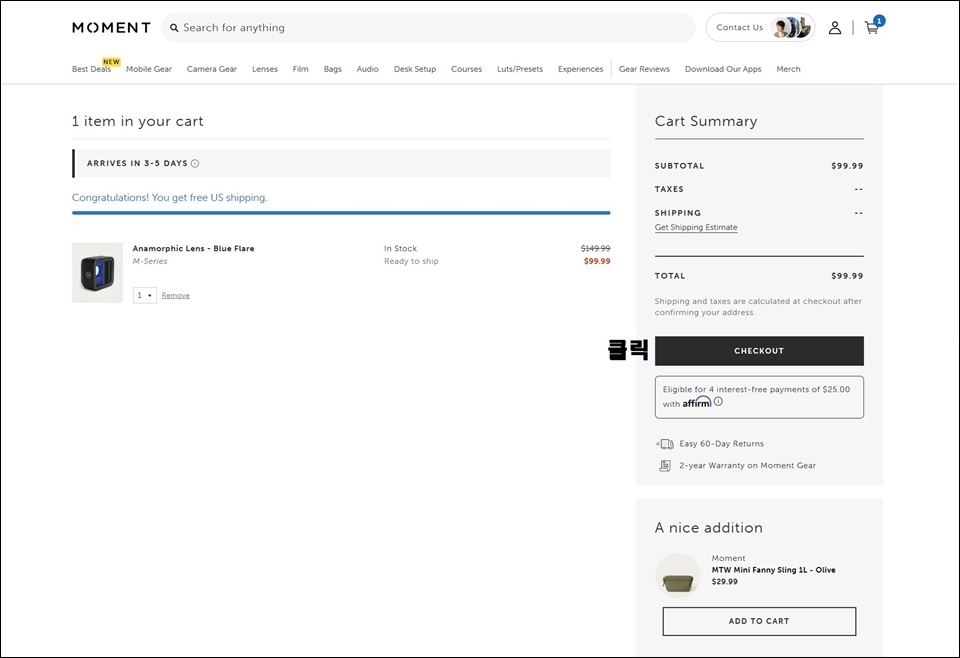Screen dimensions: 960x658
Task: Click the struck-through $149.99 price
Action: (x=596, y=249)
